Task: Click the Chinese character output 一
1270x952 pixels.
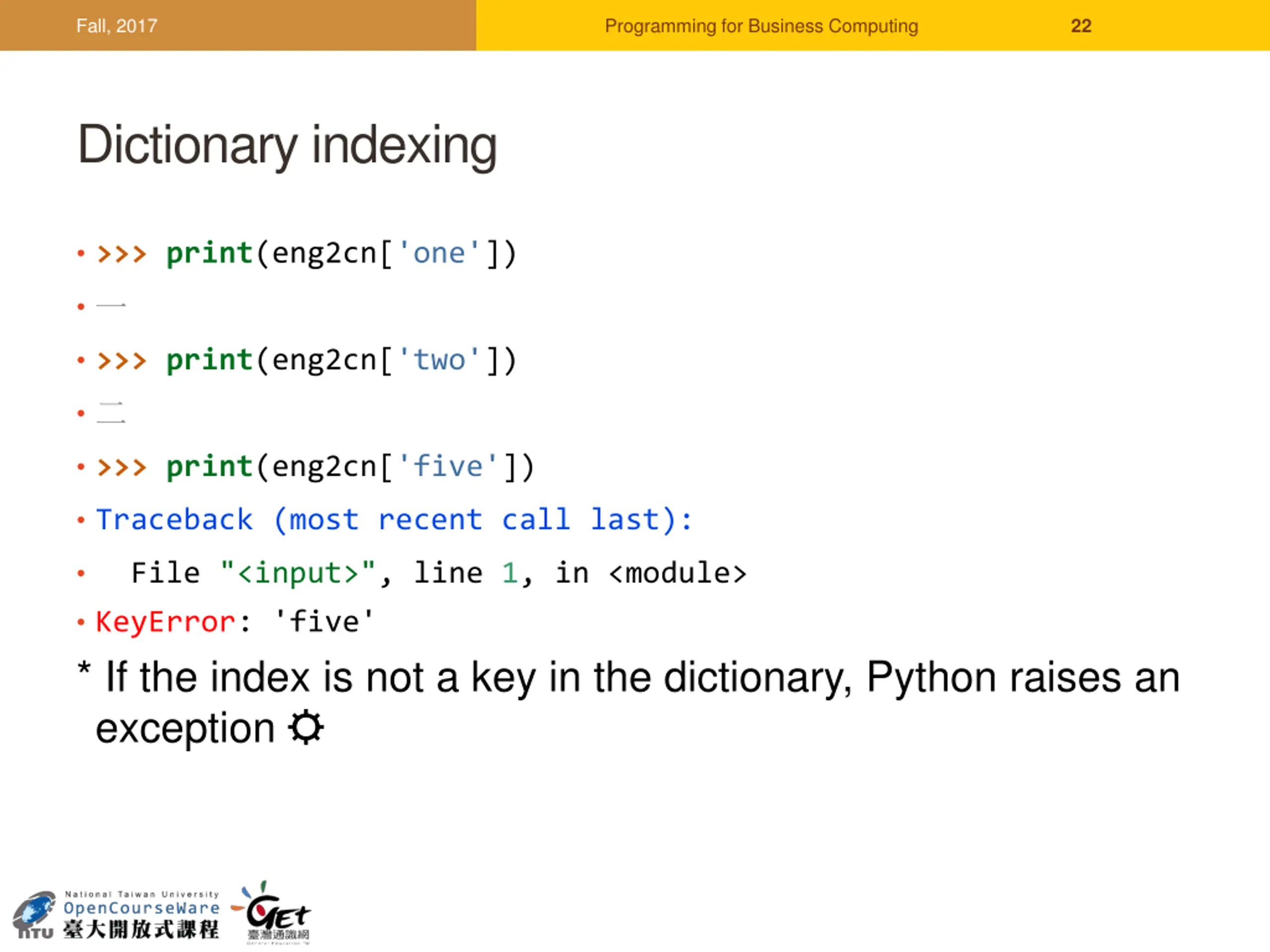Action: 111,306
